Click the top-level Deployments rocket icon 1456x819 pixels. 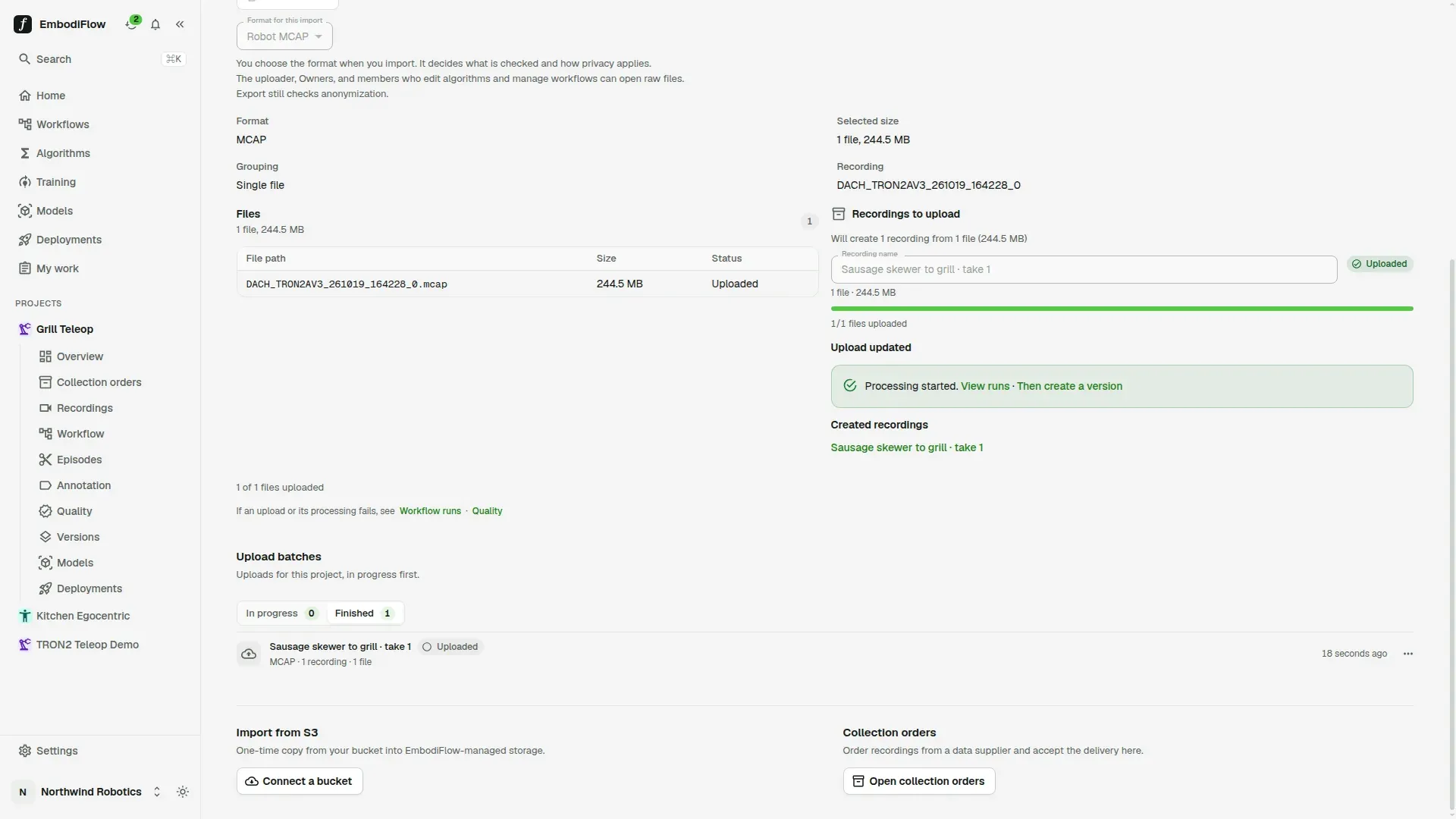[x=25, y=240]
